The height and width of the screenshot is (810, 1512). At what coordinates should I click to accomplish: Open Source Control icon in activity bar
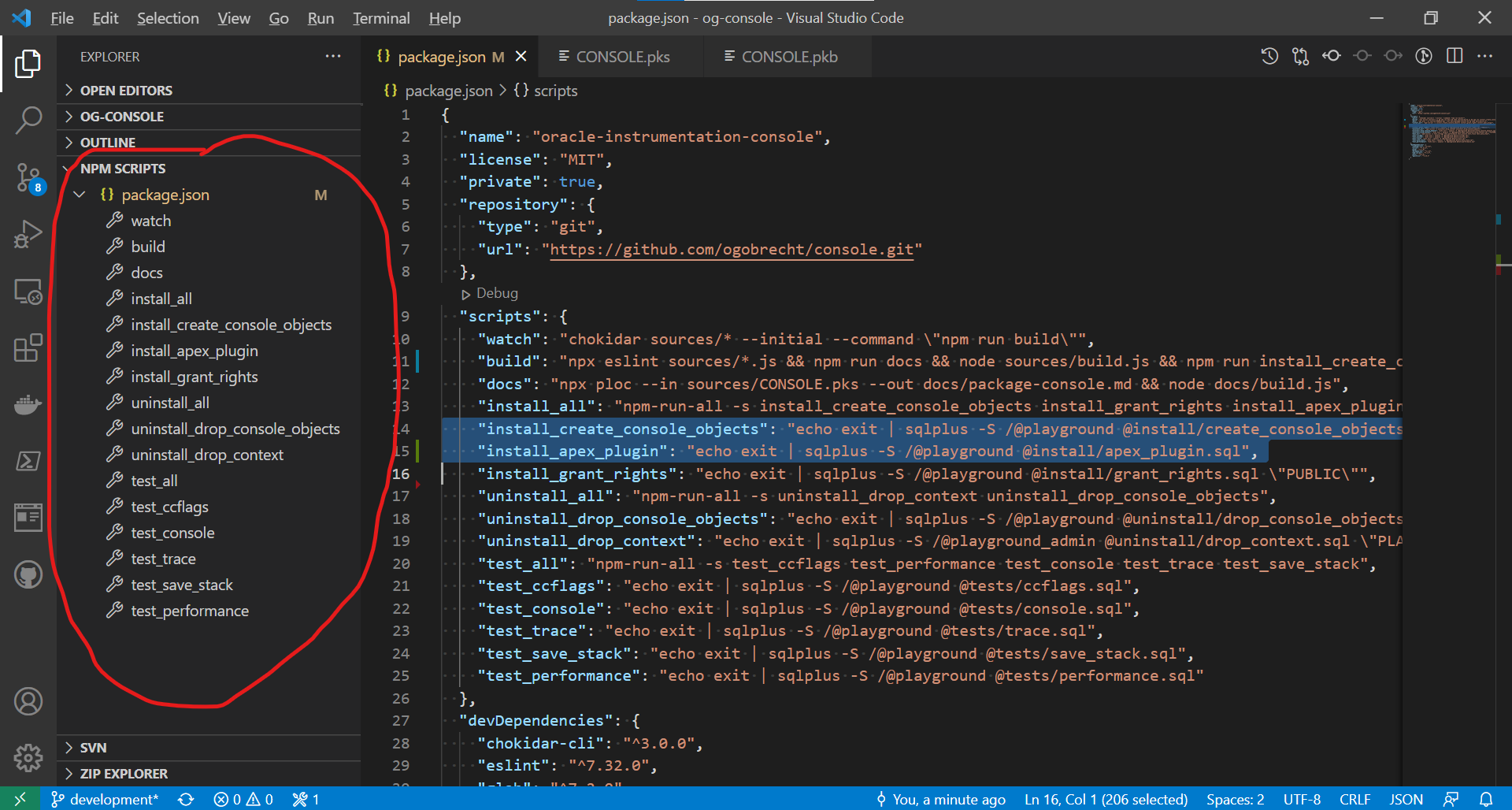click(28, 178)
